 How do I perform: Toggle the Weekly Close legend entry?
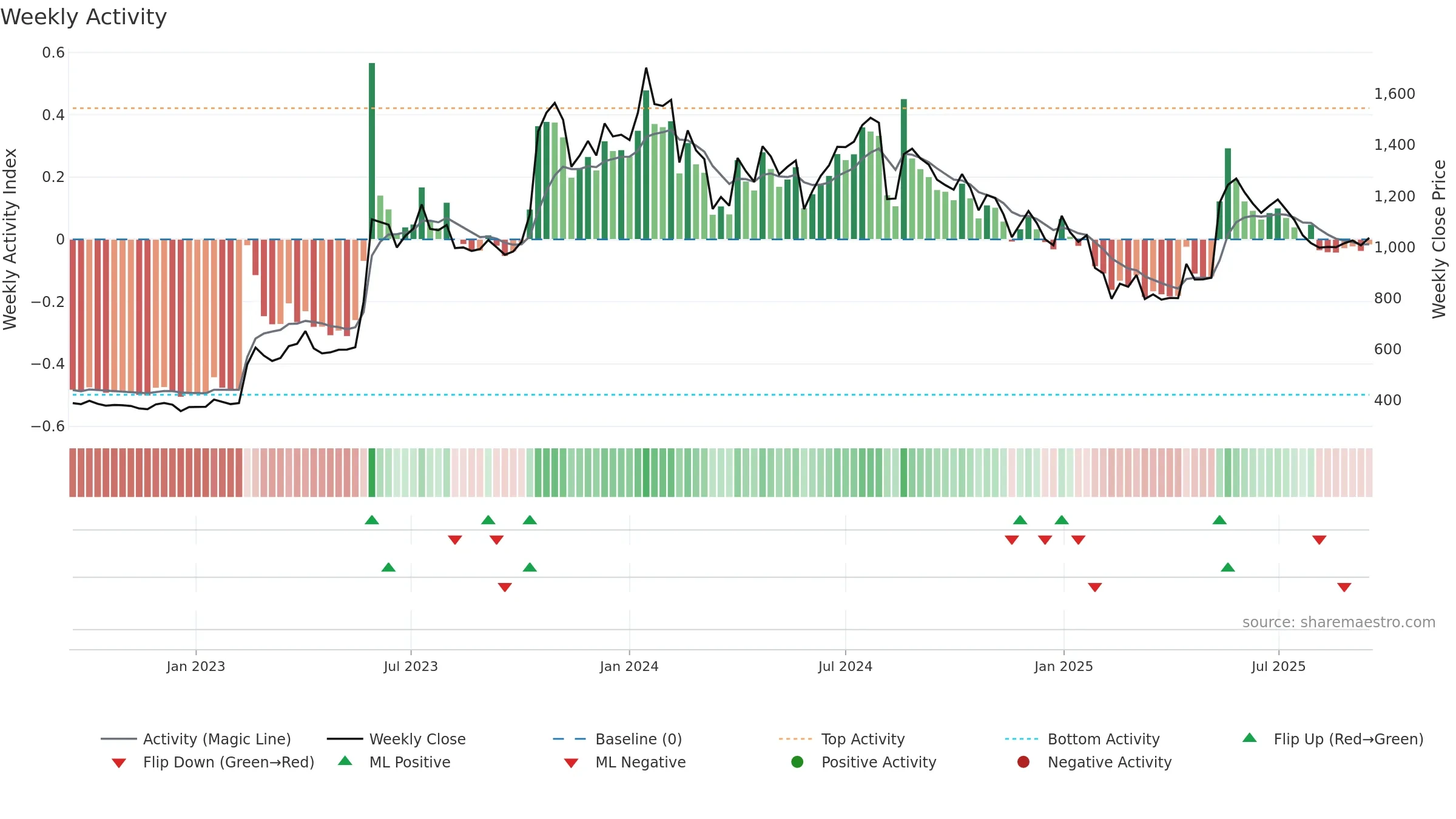tap(396, 739)
